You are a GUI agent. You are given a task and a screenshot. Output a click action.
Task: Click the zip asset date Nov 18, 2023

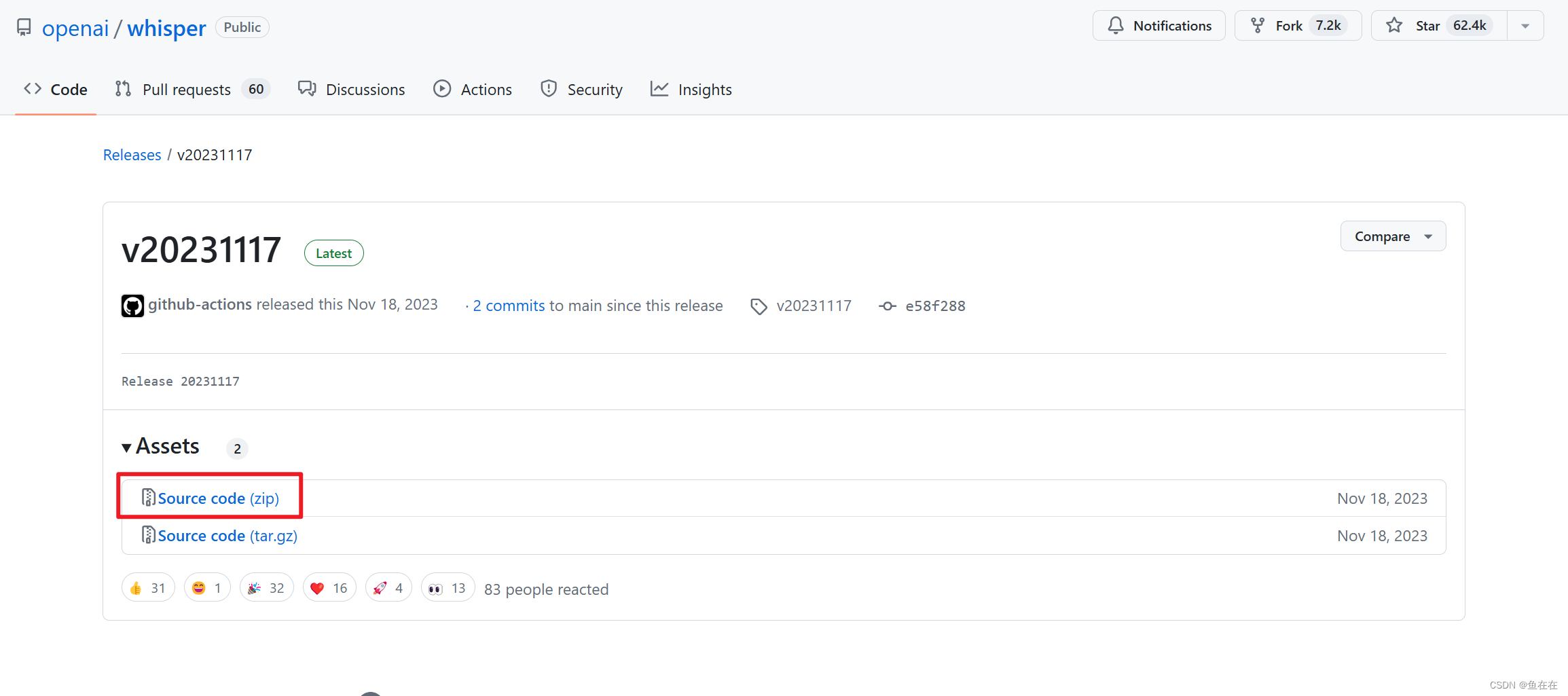(1382, 498)
